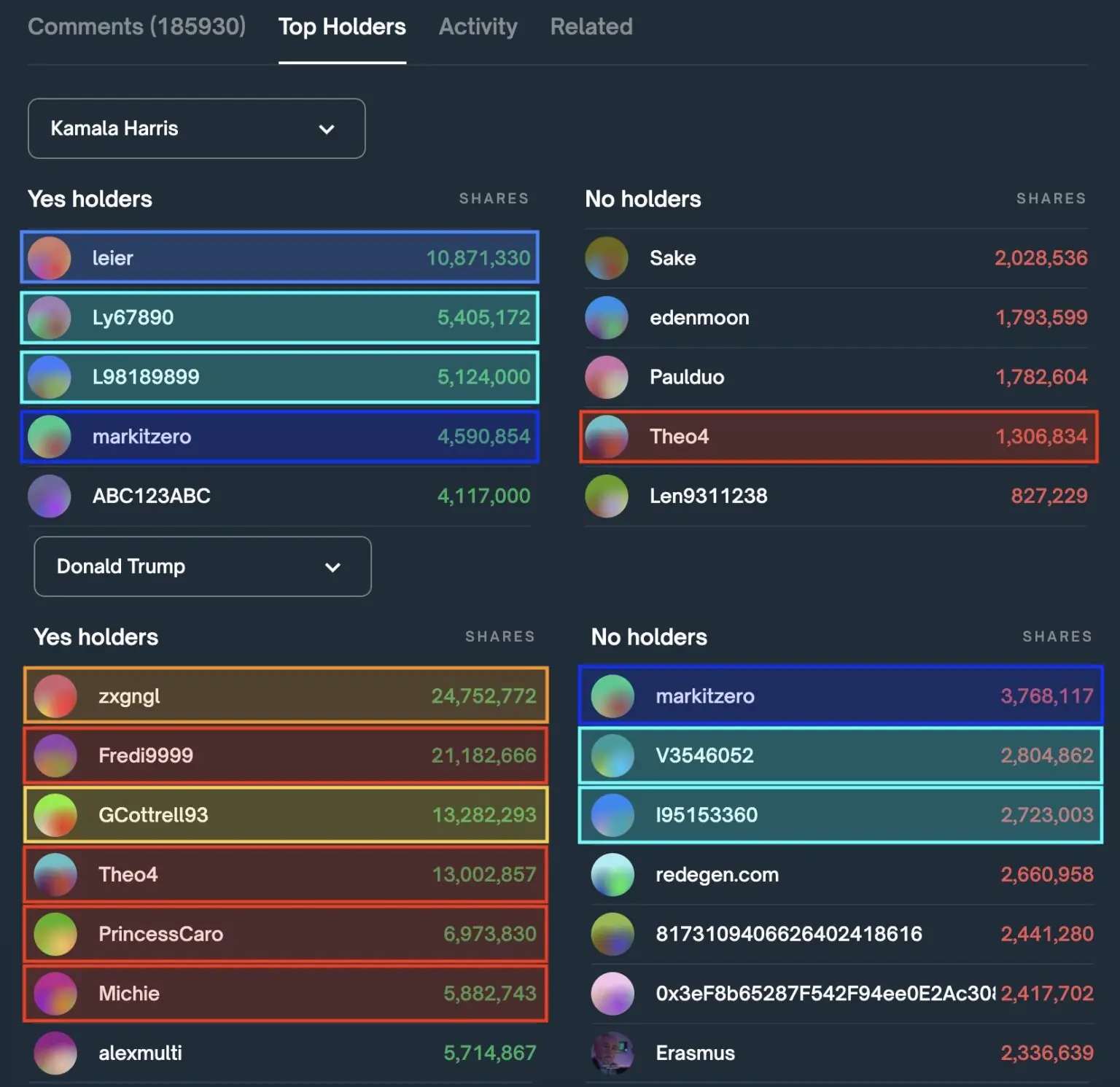Click the alexmulti name
Screen dimensions: 1120x1087
tap(140, 1053)
